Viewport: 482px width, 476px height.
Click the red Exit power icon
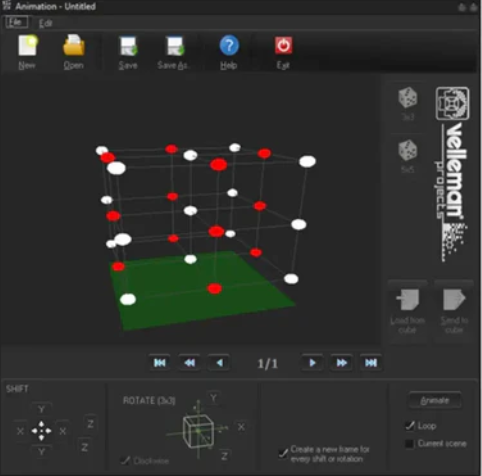tap(283, 45)
